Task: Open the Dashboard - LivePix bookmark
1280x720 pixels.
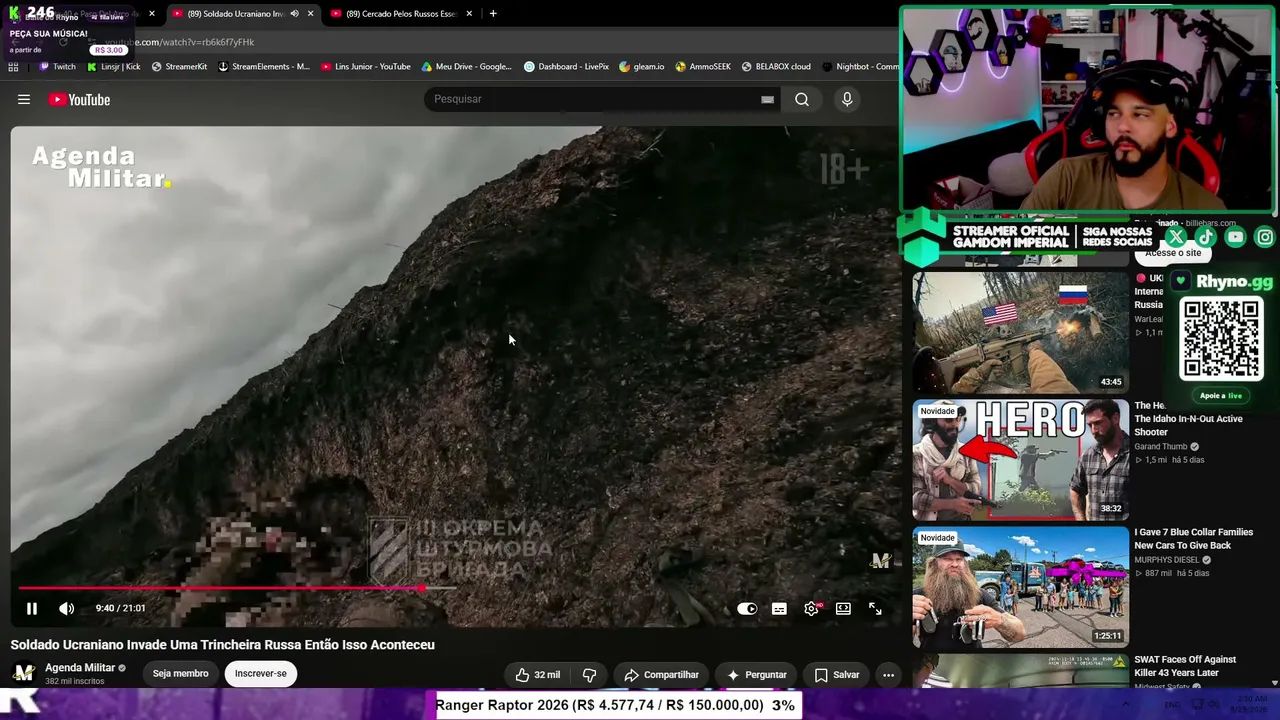Action: tap(566, 67)
